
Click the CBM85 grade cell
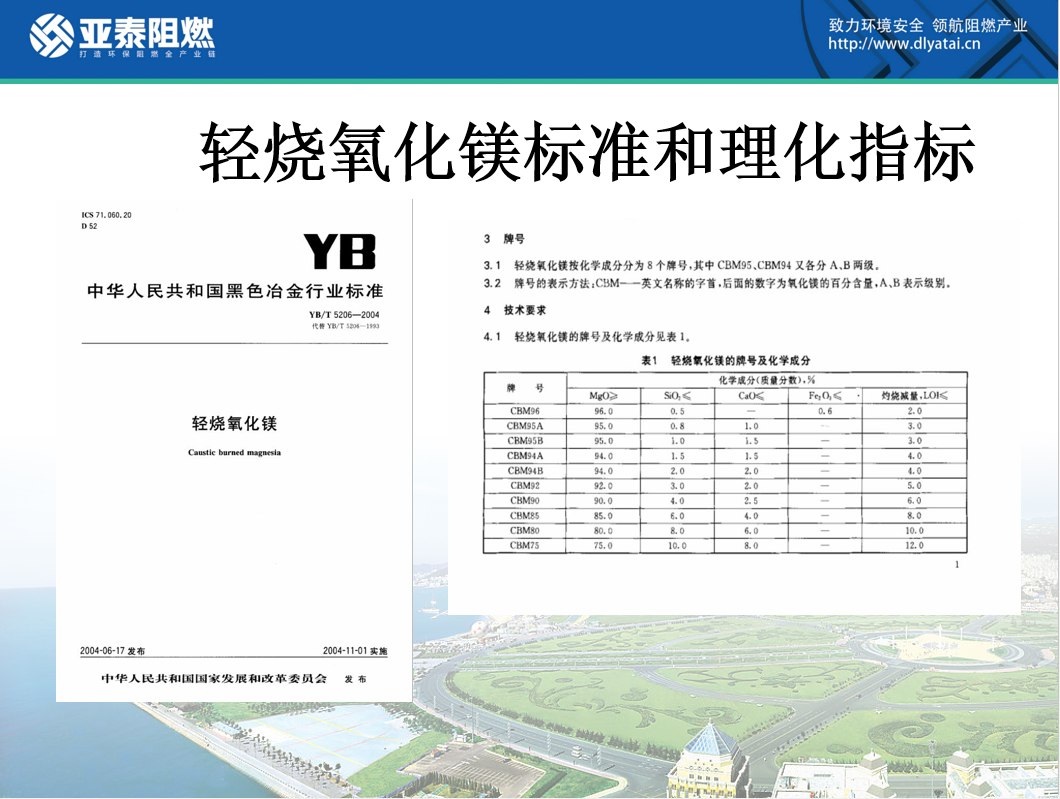[525, 515]
